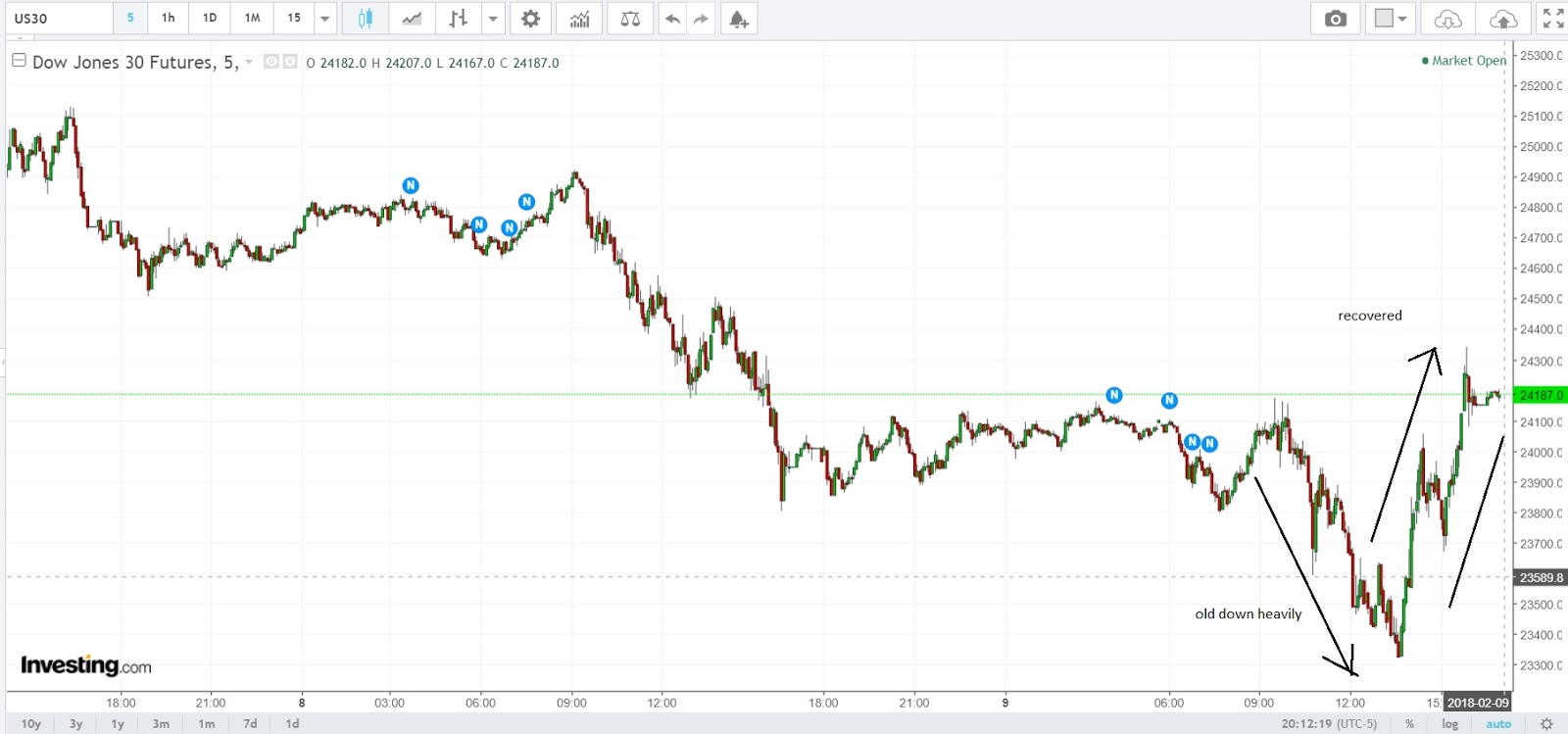This screenshot has width=1568, height=734.
Task: Open bottom-right chart settings gear
Action: click(x=1546, y=724)
